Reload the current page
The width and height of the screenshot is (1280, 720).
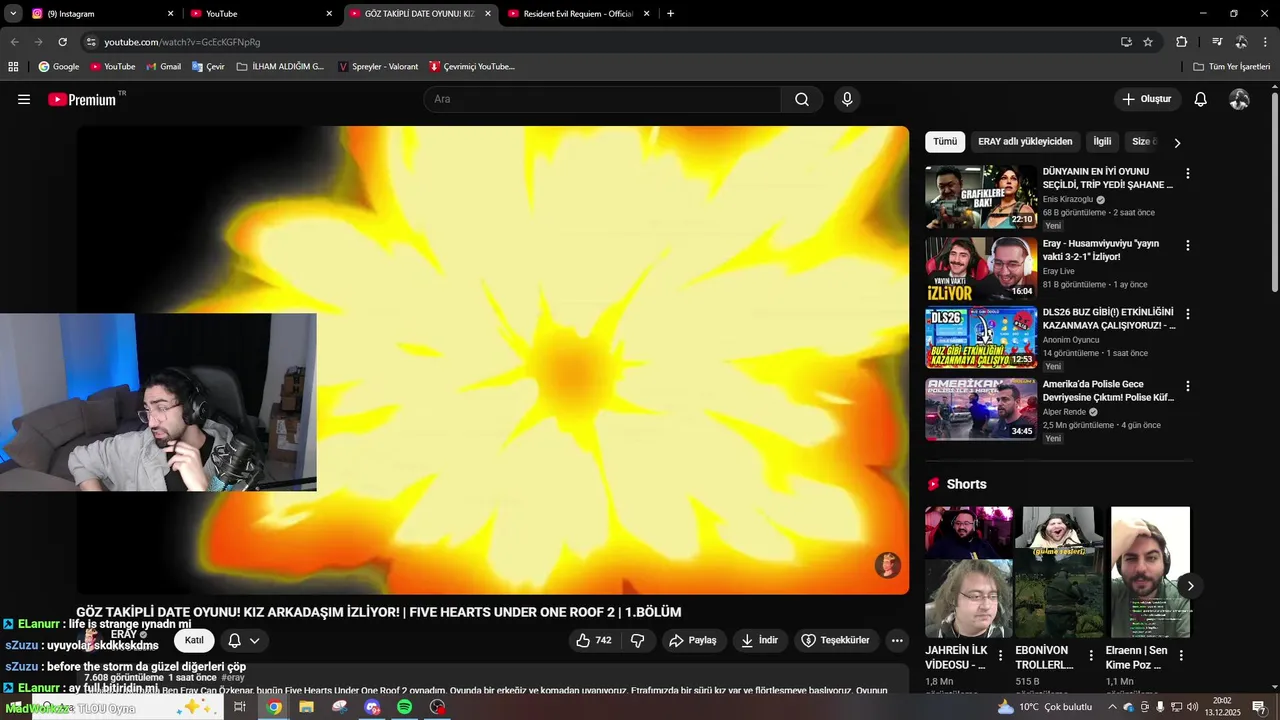[62, 42]
